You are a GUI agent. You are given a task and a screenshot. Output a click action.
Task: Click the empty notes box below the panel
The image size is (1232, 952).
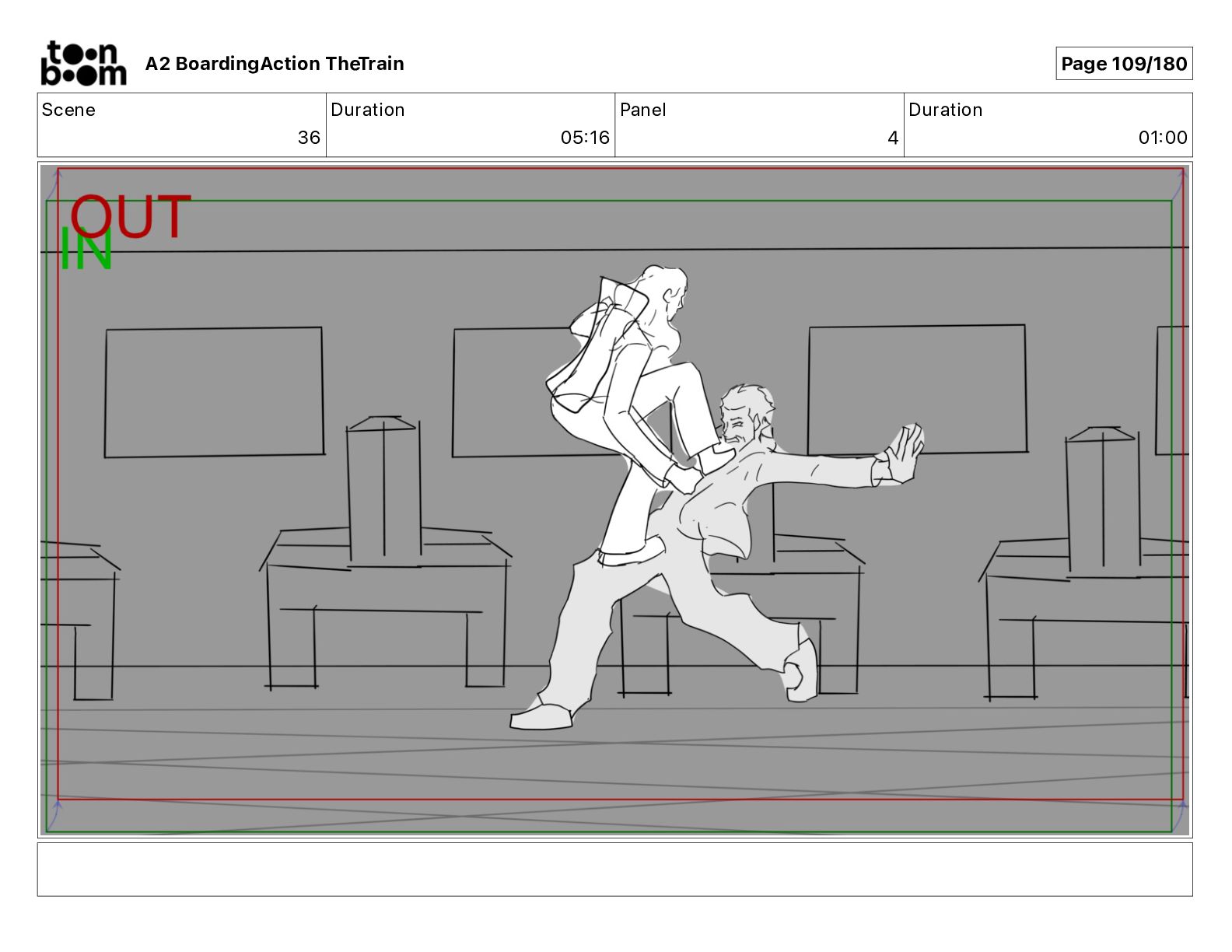(614, 870)
